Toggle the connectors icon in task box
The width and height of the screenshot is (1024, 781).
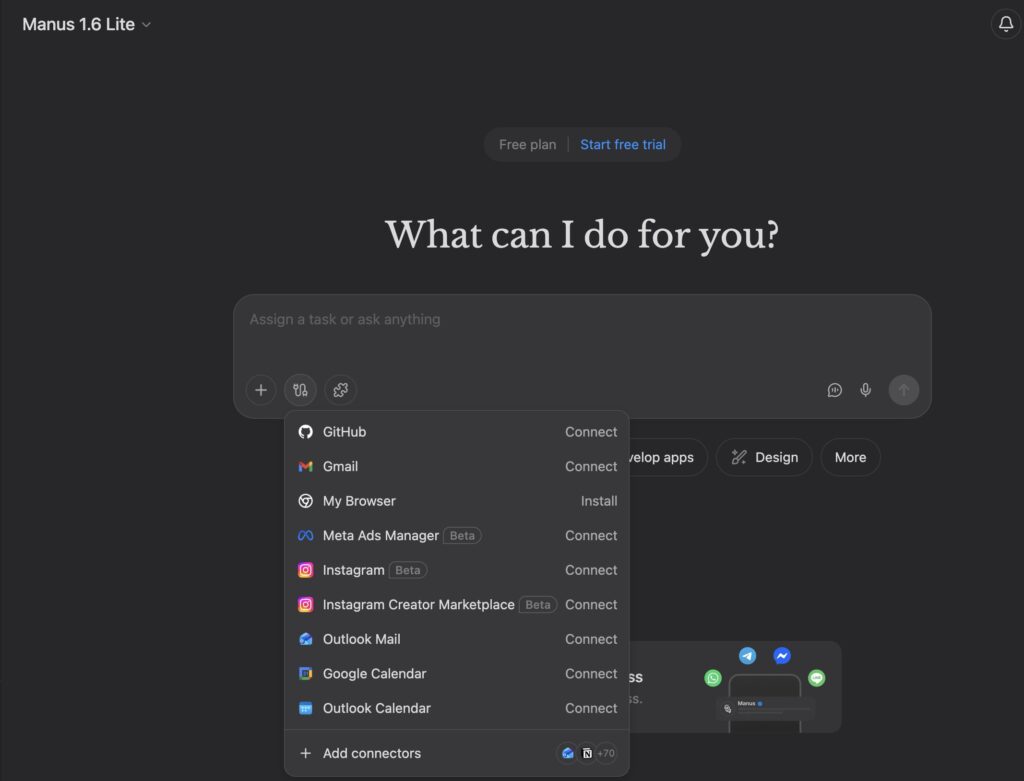click(x=300, y=390)
